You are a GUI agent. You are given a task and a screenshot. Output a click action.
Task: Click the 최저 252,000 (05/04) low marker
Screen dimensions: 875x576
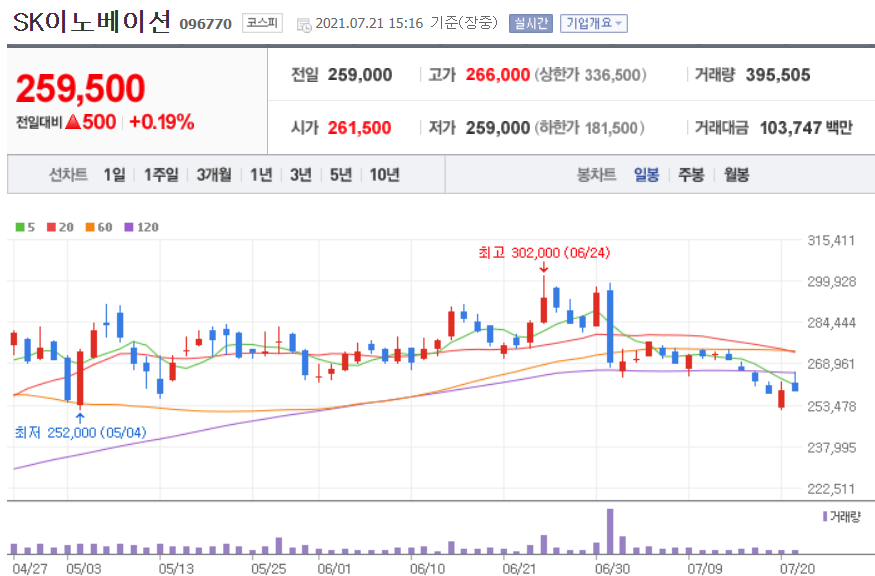(x=80, y=433)
